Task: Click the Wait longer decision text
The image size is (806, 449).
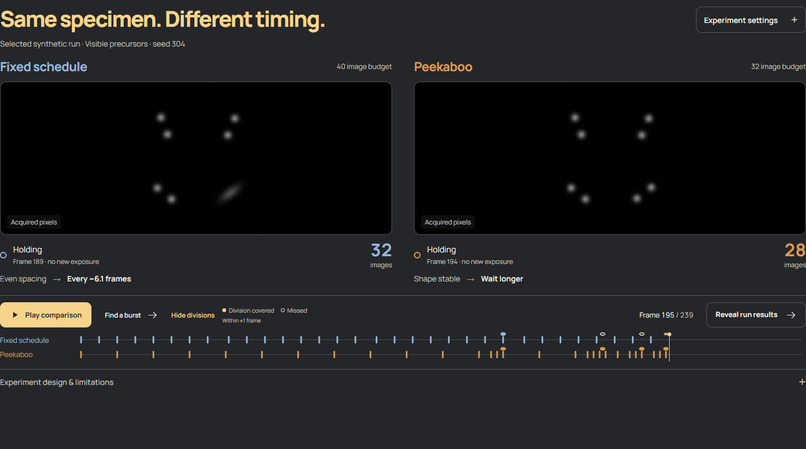Action: [x=502, y=279]
